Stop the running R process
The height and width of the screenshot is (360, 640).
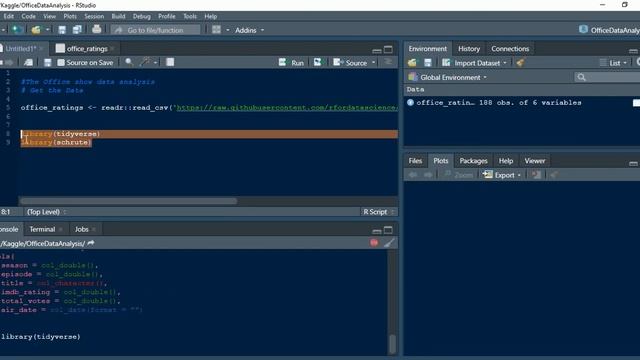coord(374,243)
